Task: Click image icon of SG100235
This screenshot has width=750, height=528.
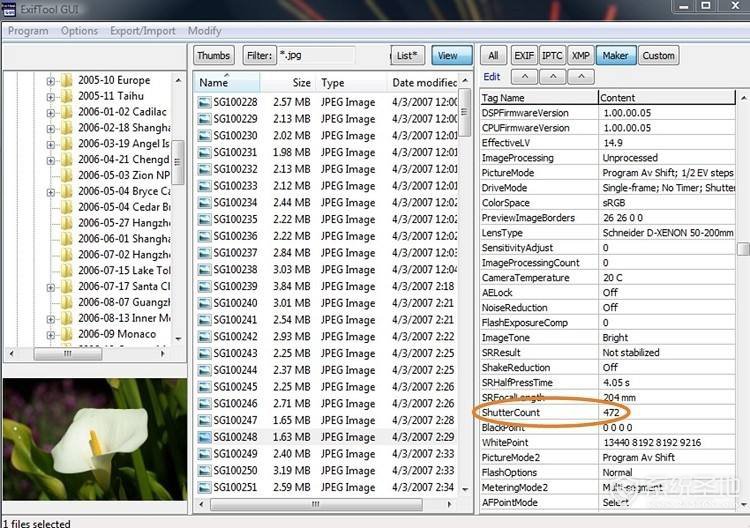Action: 204,220
